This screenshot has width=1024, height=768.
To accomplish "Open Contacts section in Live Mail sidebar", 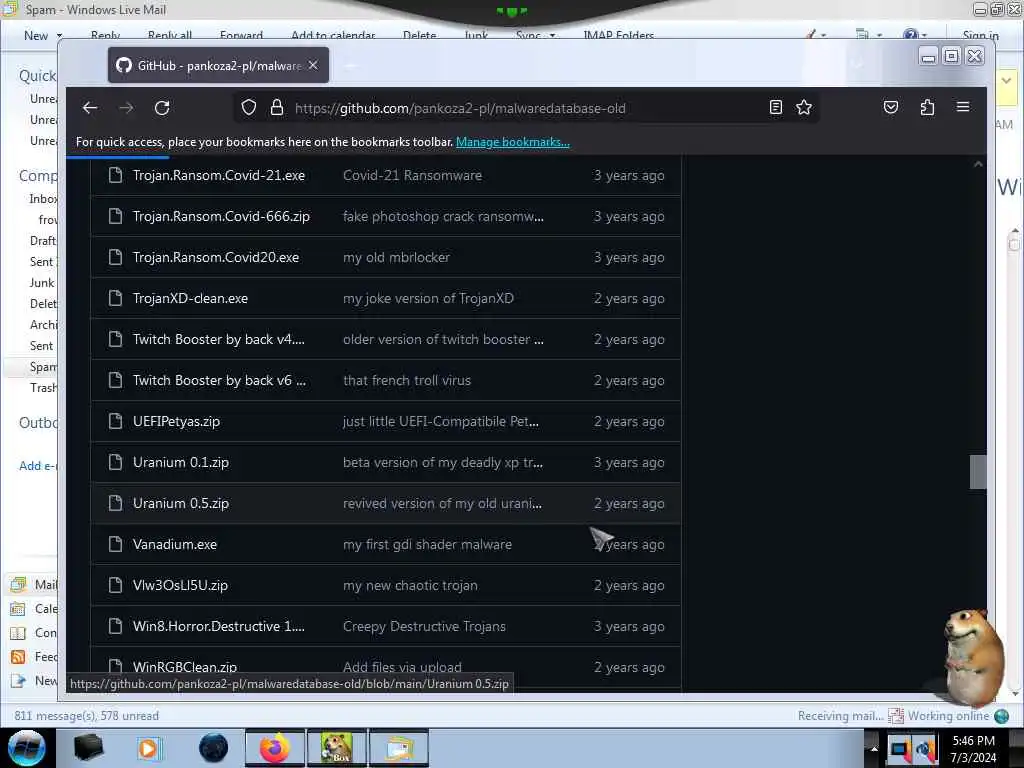I will [34, 633].
